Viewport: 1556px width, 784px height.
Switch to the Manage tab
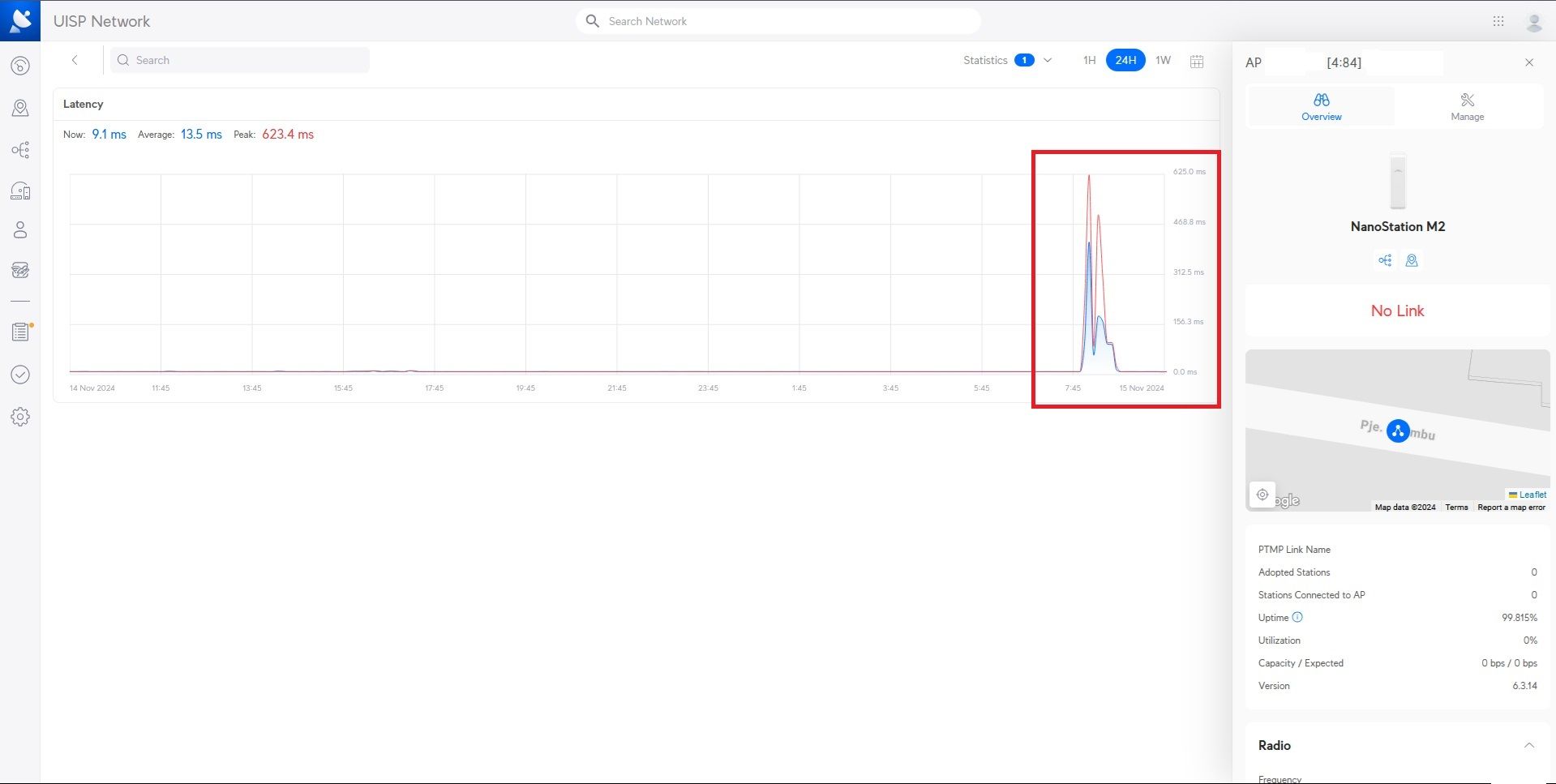pyautogui.click(x=1467, y=106)
